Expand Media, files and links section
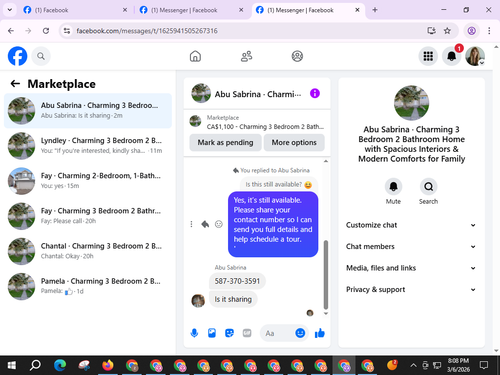Screen dimensions: 500x375 (x=411, y=268)
